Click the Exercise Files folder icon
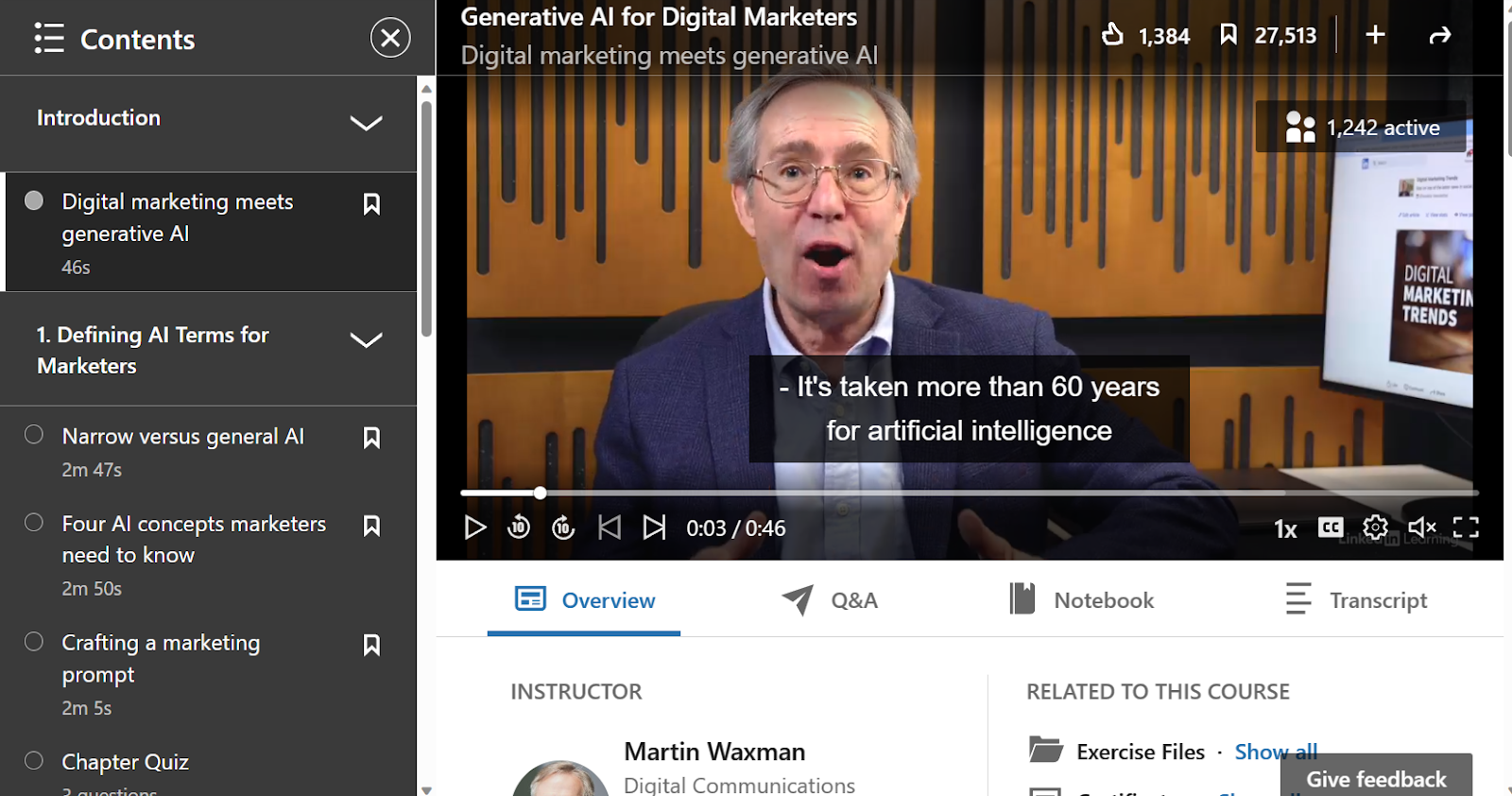The height and width of the screenshot is (796, 1512). pos(1045,750)
